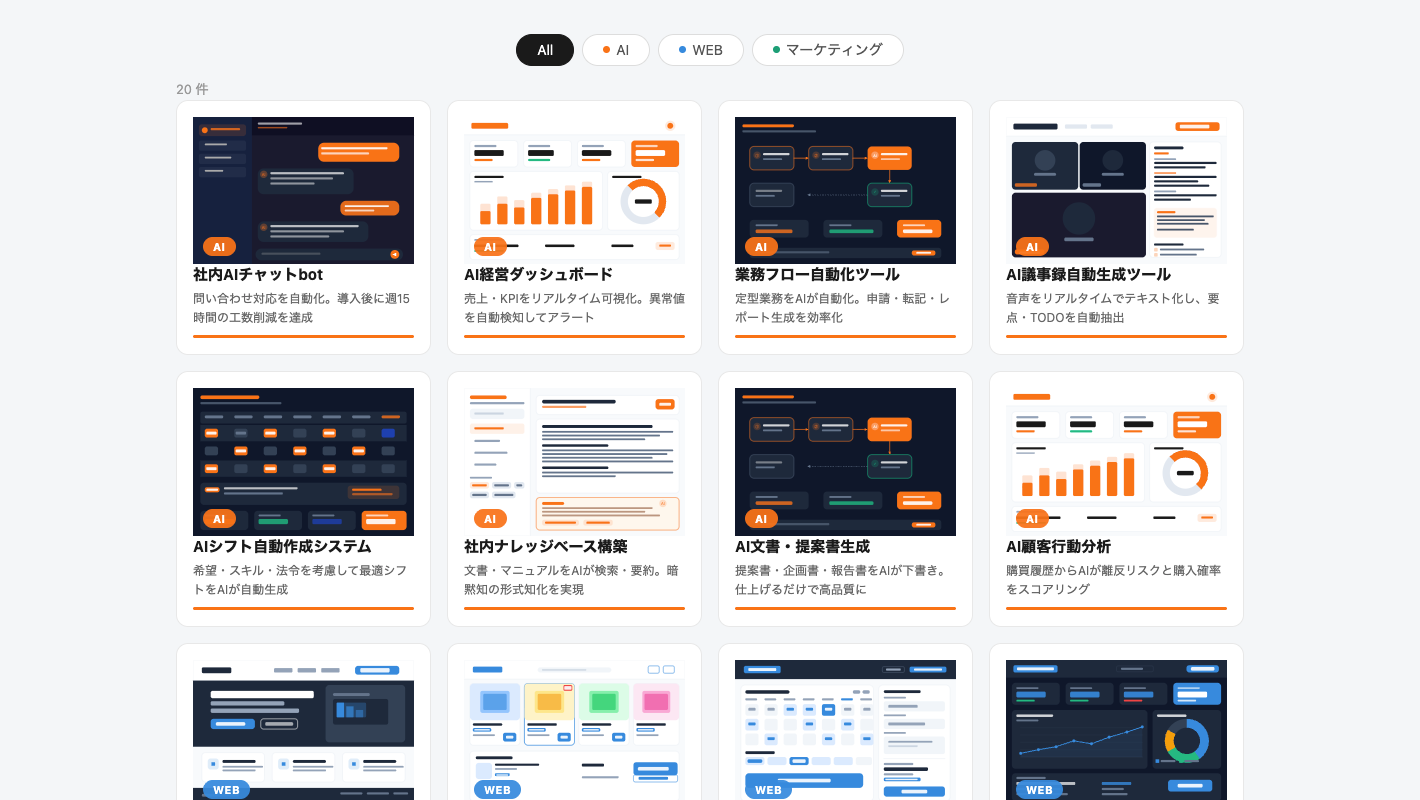Click text '希望・スキル・法令を考慮して最適シフトをAIが自動生成'
The image size is (1420, 800).
pos(300,580)
